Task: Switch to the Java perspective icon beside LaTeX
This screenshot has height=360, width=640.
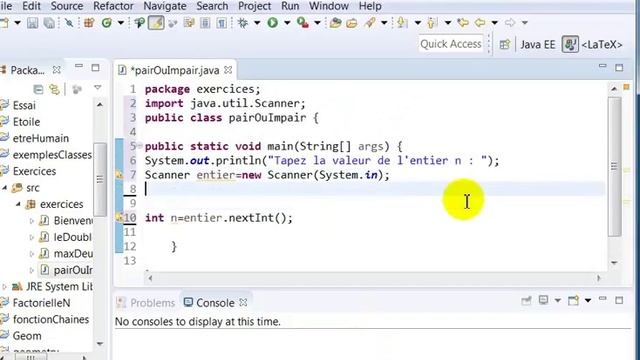Action: pyautogui.click(x=570, y=44)
